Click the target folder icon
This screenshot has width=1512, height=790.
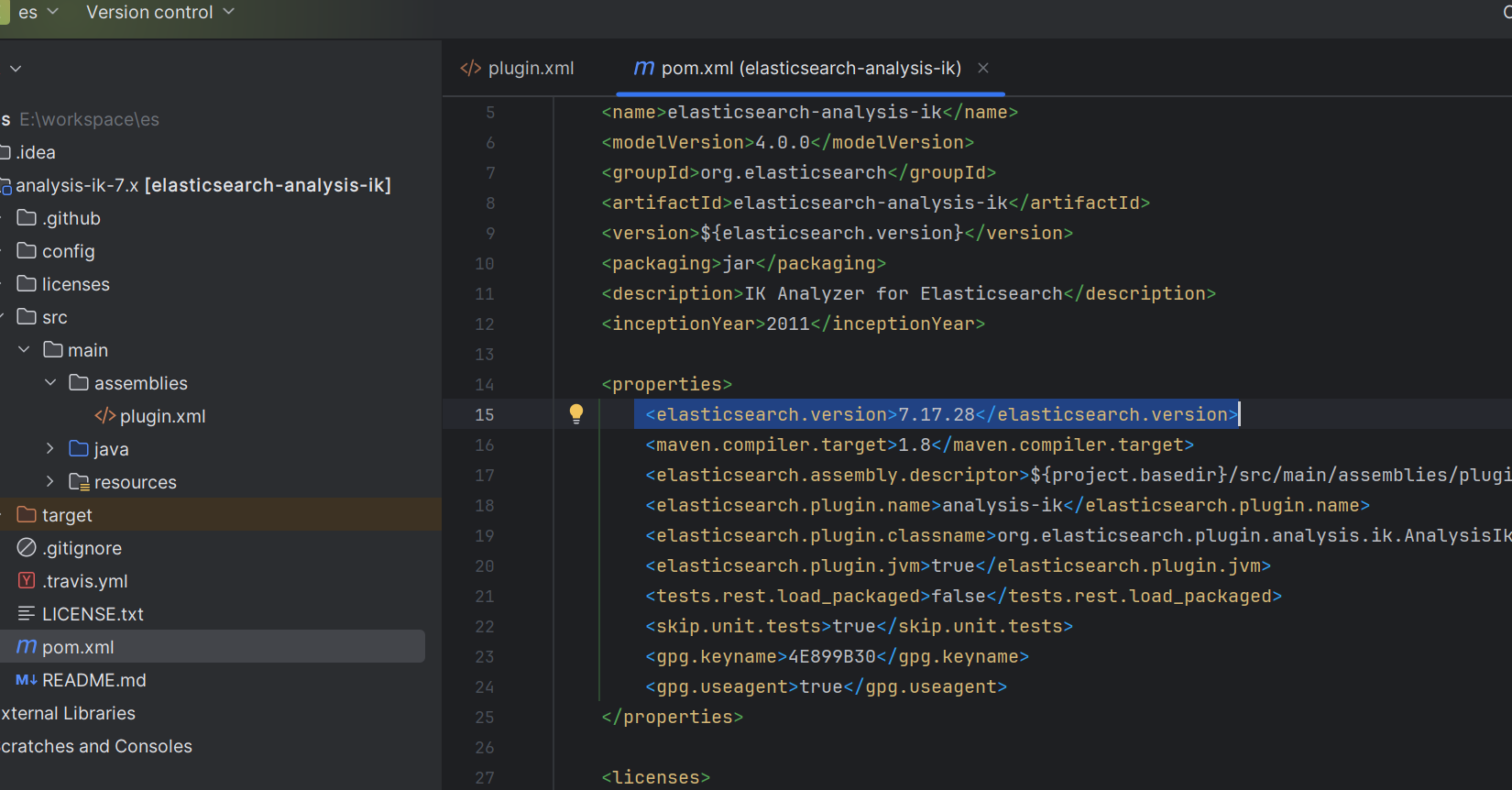27,515
